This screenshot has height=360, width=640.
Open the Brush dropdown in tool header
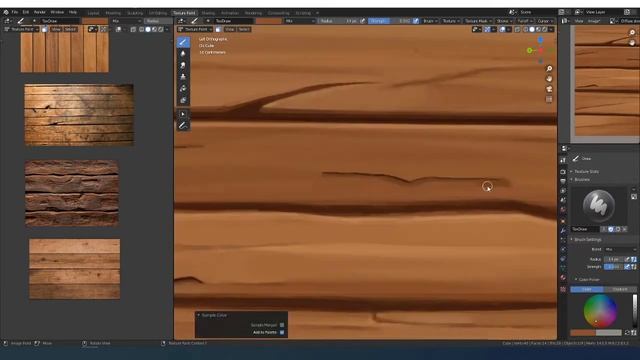pyautogui.click(x=430, y=21)
